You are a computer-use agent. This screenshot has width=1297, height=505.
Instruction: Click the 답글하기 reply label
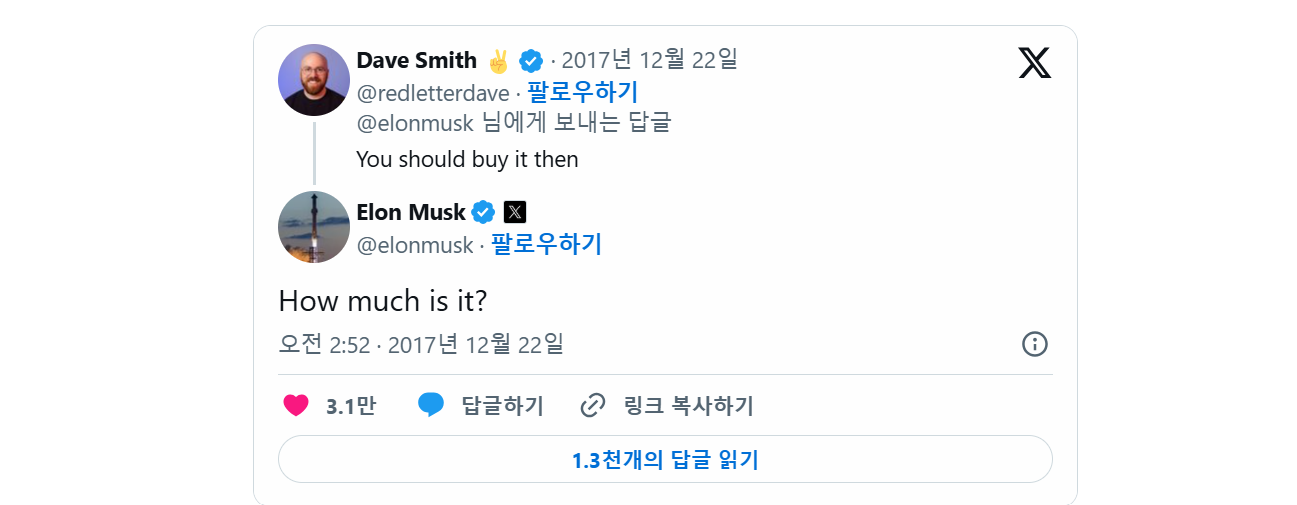point(502,406)
